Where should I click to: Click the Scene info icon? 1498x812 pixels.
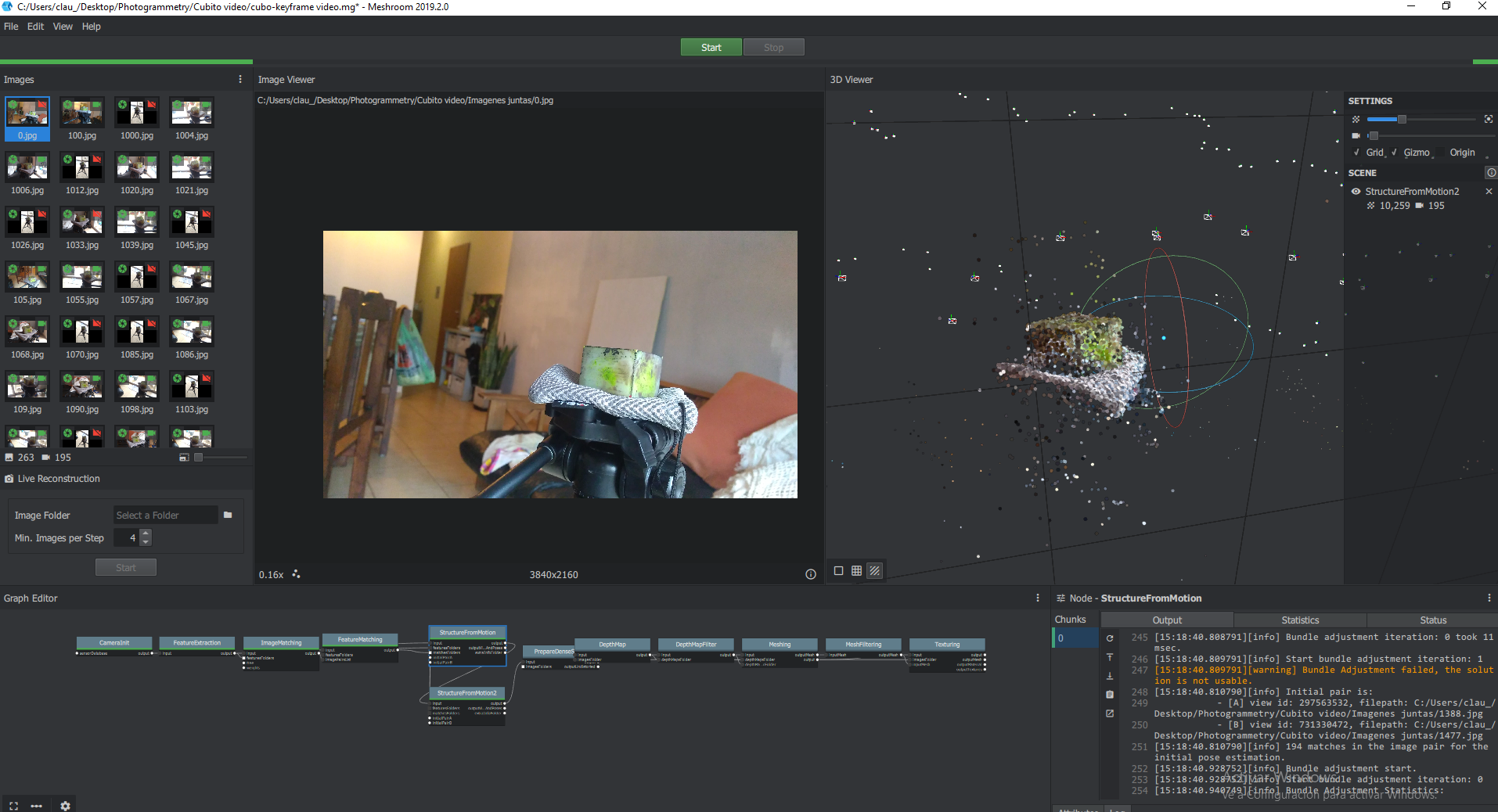tap(1491, 173)
